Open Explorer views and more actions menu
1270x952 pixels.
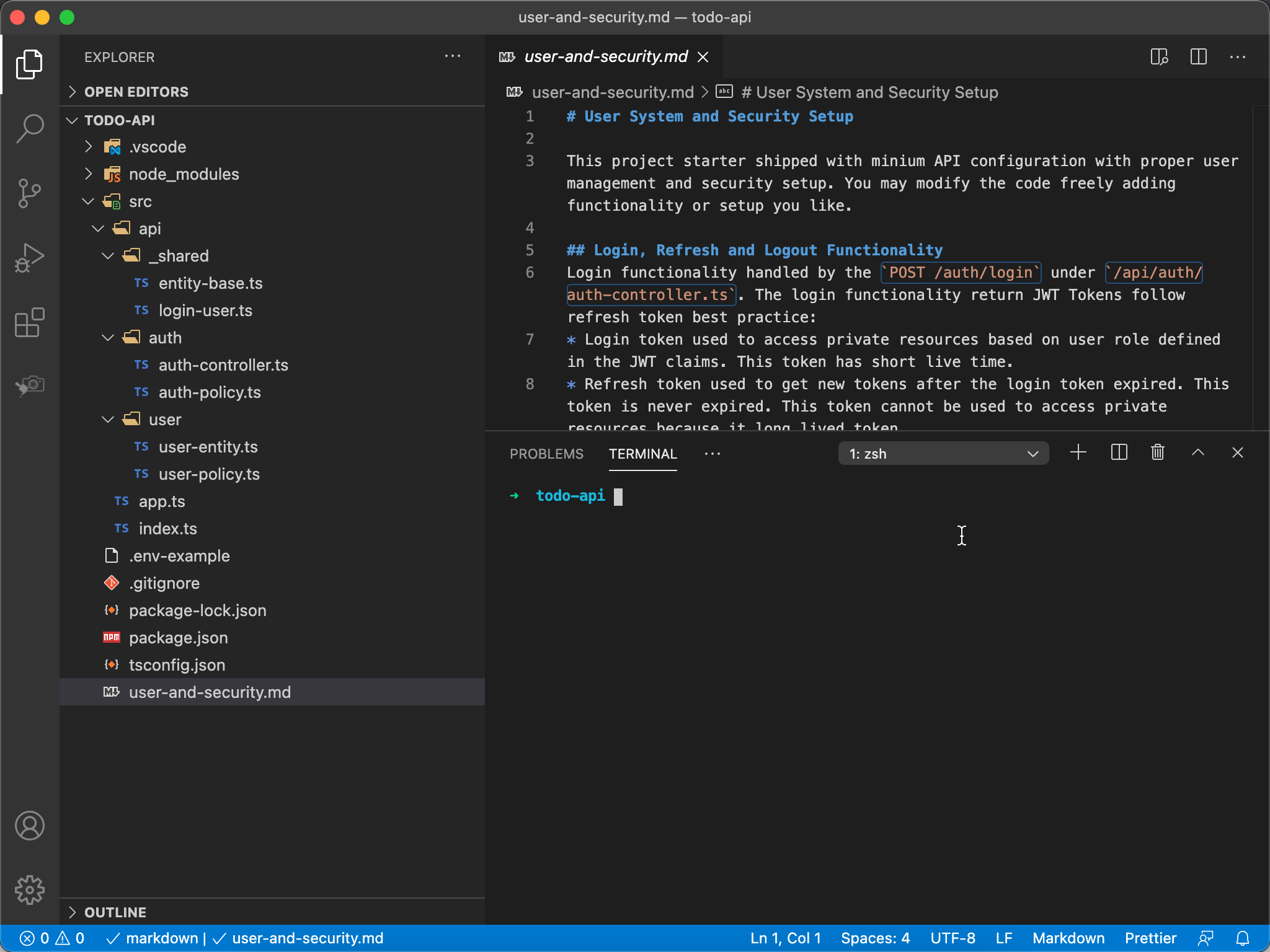point(453,56)
